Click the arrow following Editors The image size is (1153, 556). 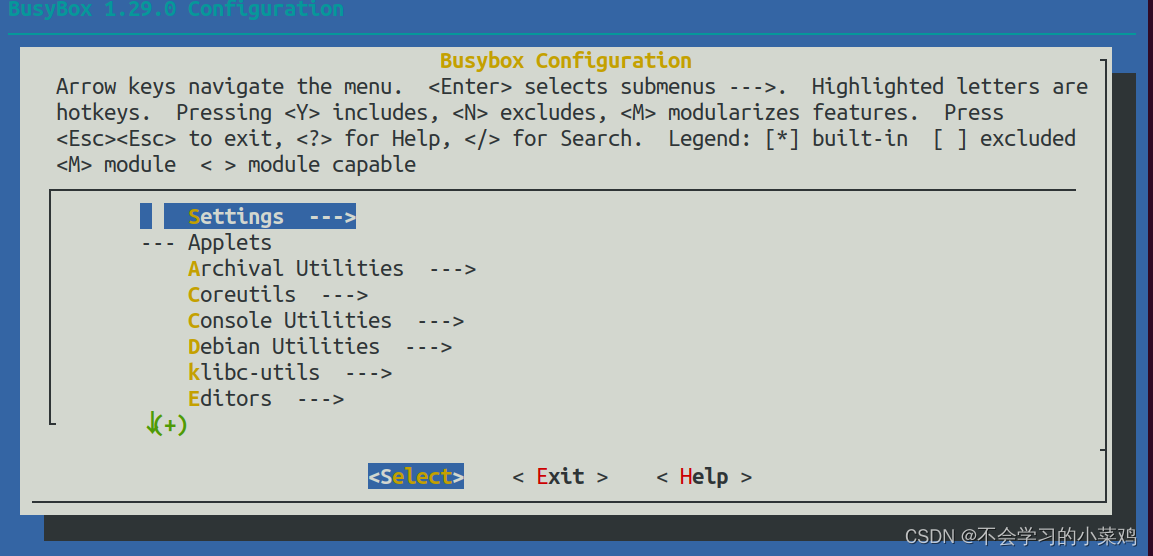pyautogui.click(x=320, y=399)
